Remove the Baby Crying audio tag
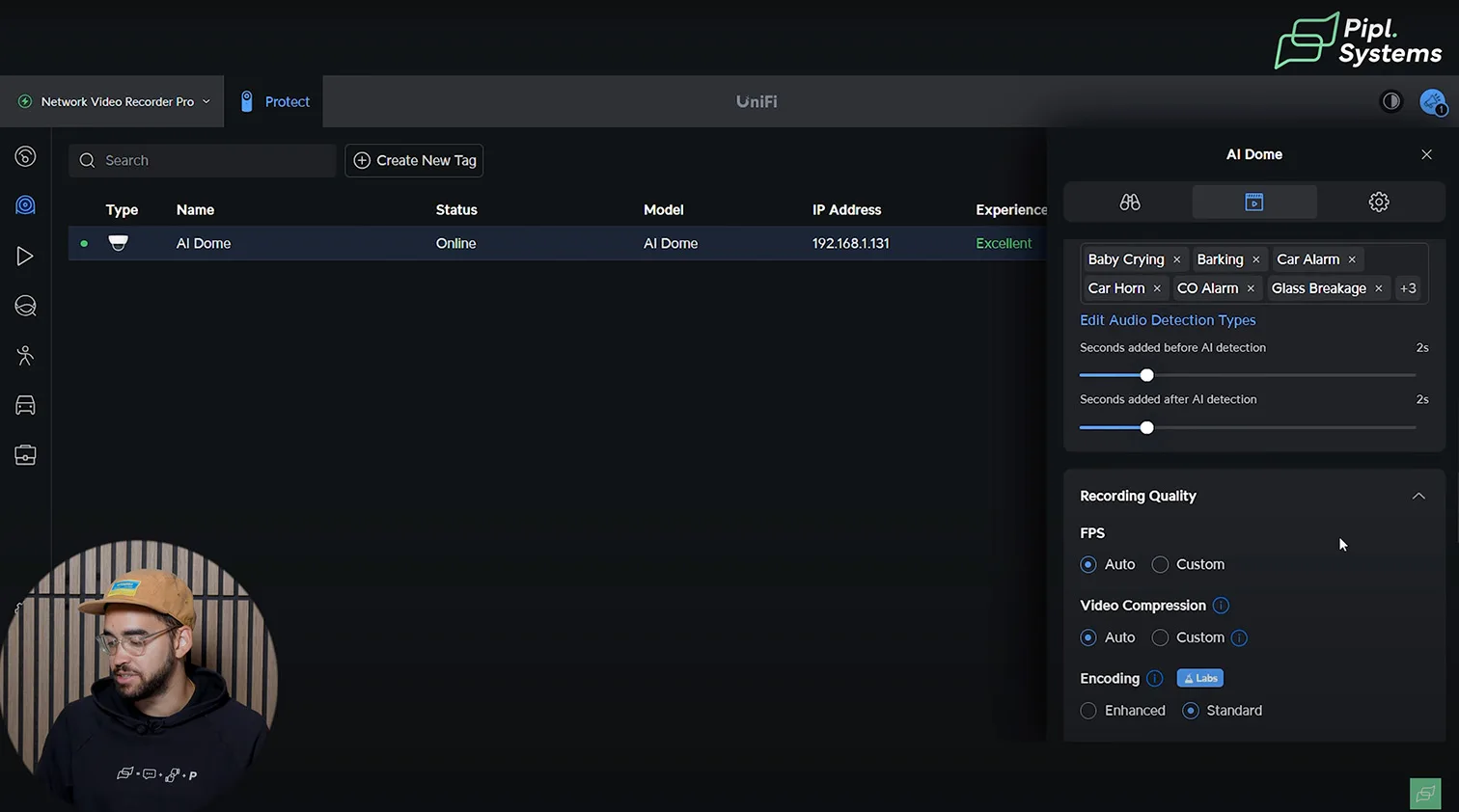 [1176, 259]
